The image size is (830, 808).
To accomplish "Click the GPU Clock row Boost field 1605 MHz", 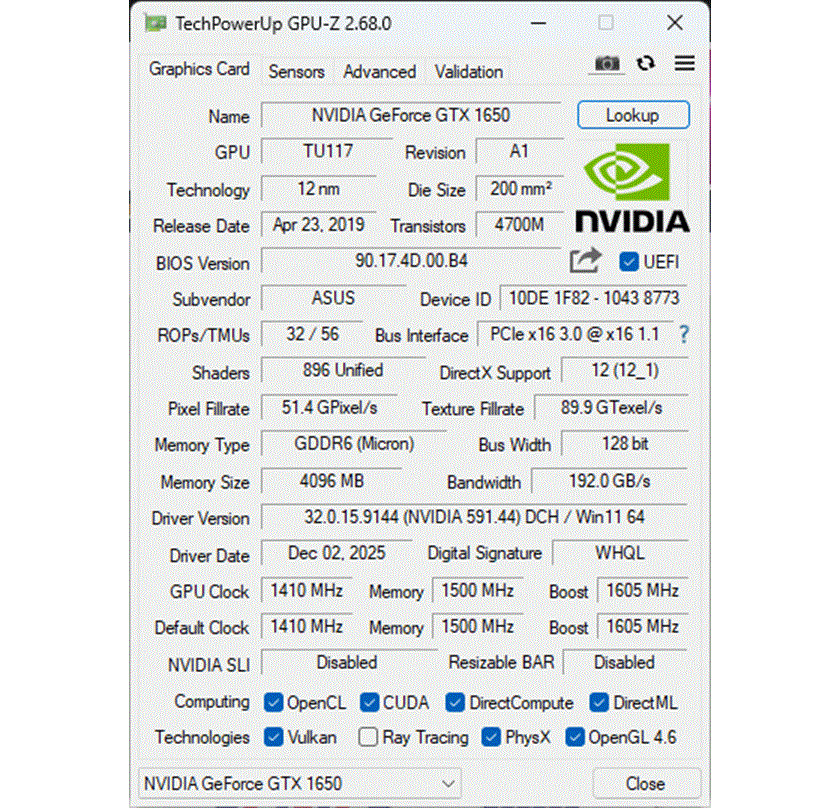I will (643, 590).
